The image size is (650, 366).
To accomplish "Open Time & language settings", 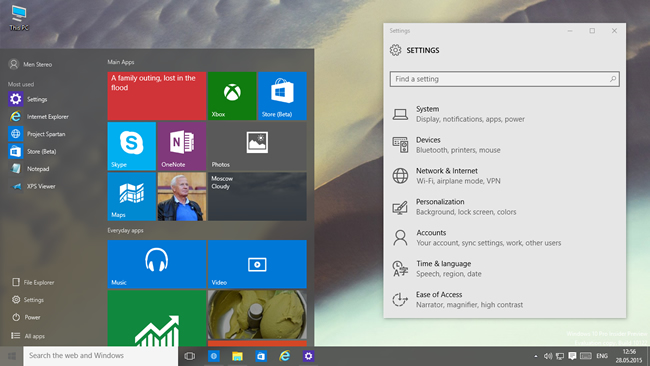I will (504, 269).
